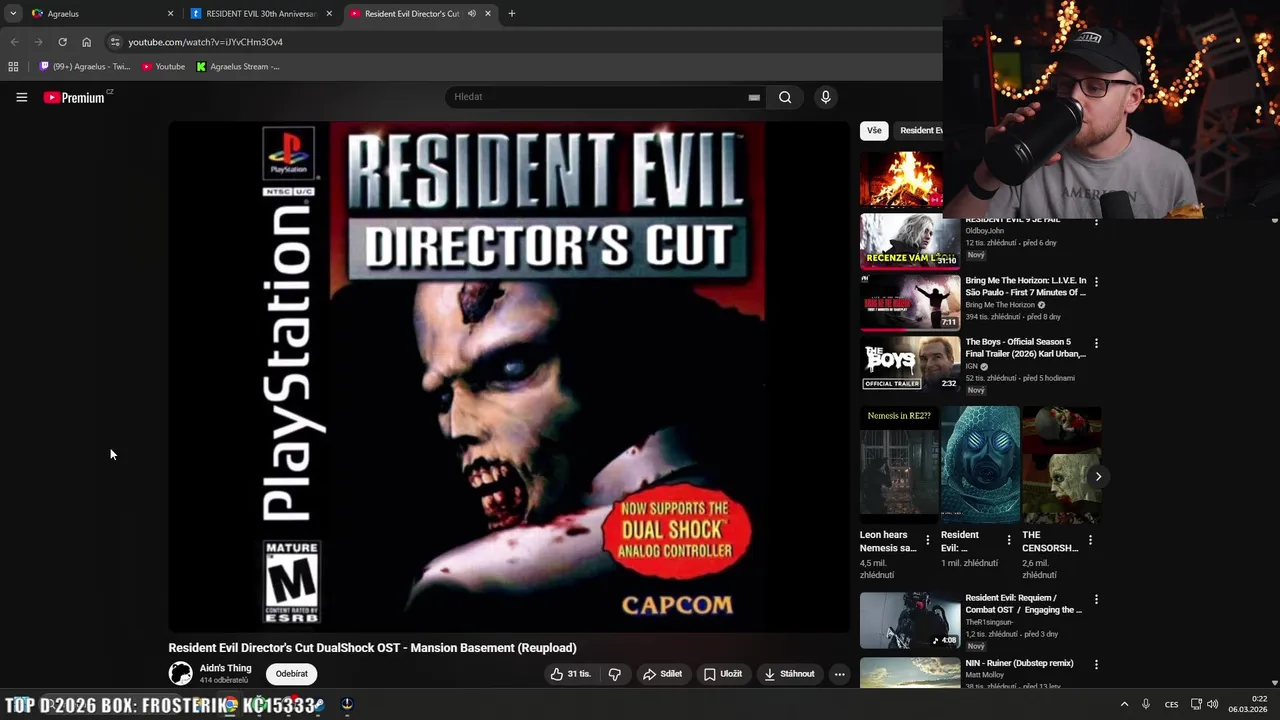Click the search magnifier button
Image resolution: width=1280 pixels, height=720 pixels.
tap(785, 97)
